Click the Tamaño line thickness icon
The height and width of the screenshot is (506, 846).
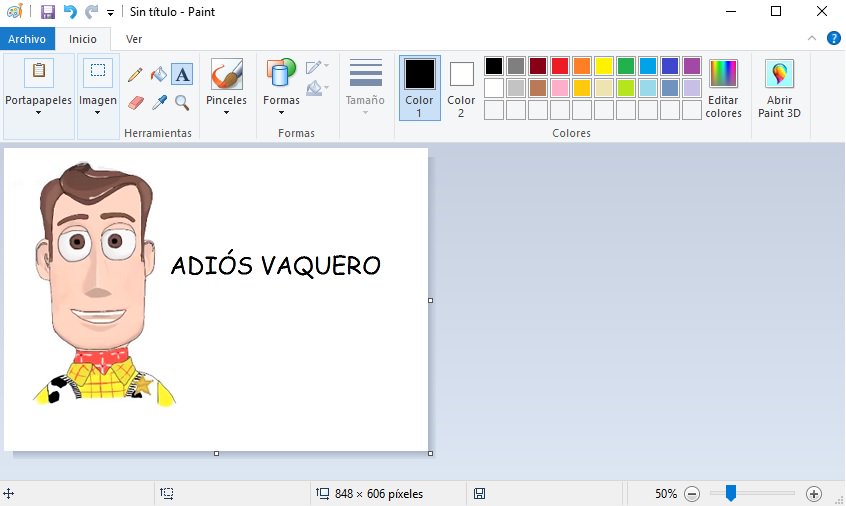(366, 73)
